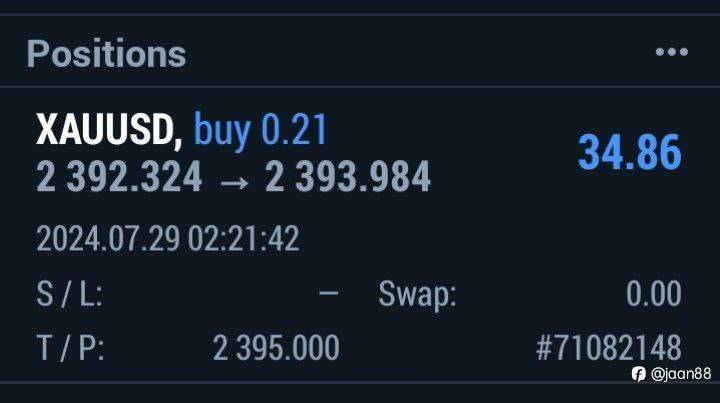The height and width of the screenshot is (403, 720).
Task: Tap the open price 2 392.324
Action: pyautogui.click(x=119, y=178)
